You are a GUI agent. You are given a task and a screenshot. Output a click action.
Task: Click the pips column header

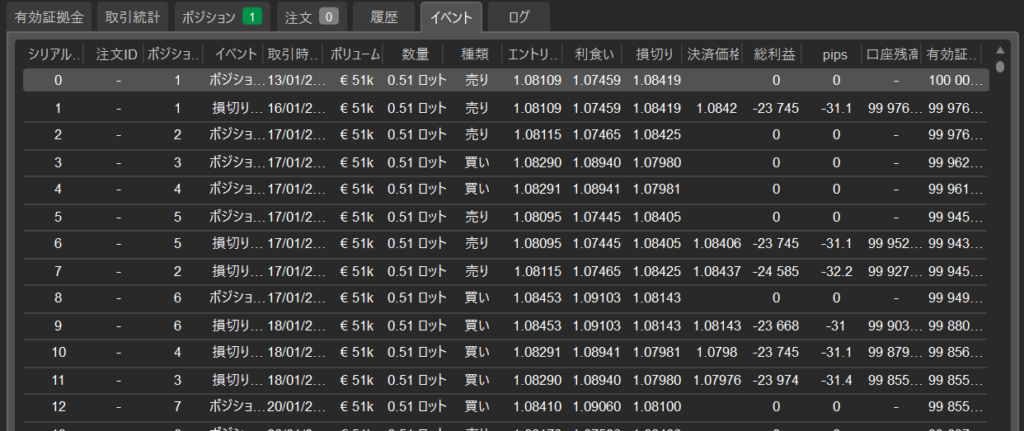836,53
